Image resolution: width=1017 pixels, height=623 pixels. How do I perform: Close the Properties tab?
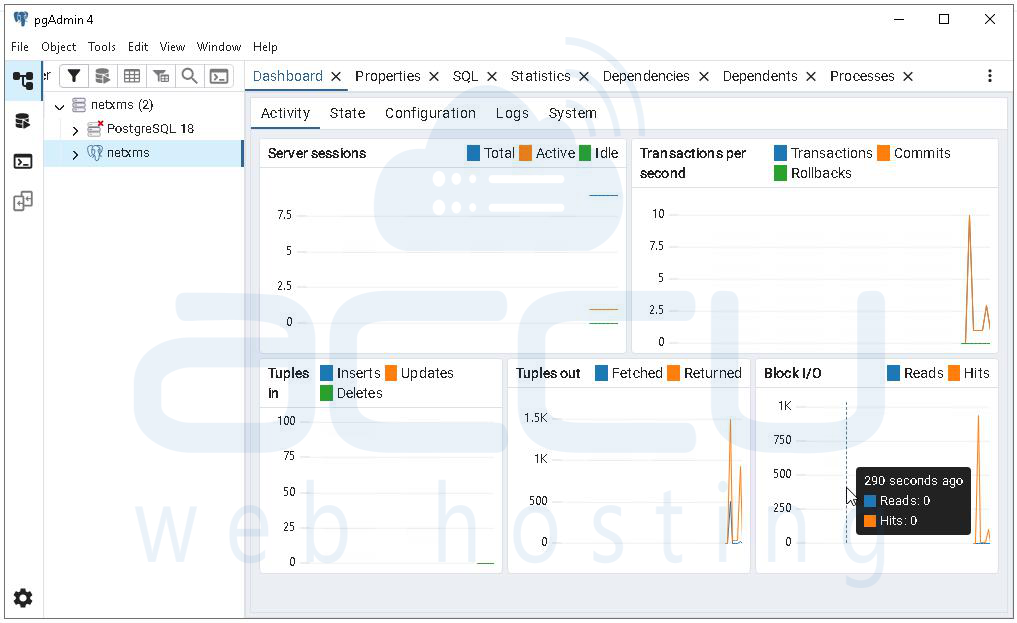(x=434, y=76)
